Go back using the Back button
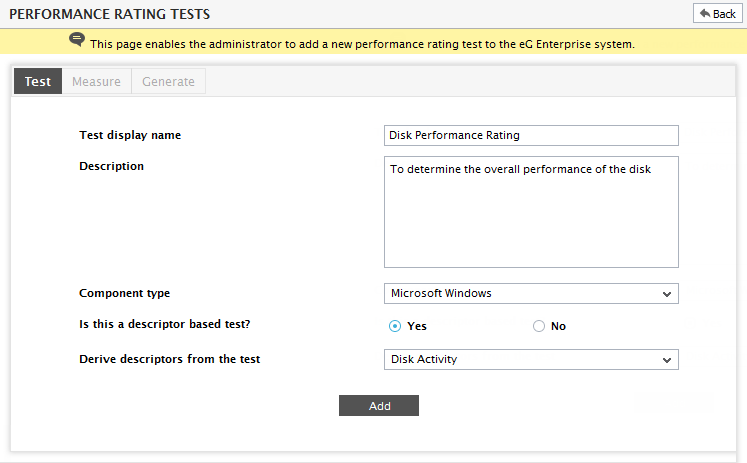Viewport: 747px width, 463px height. click(x=717, y=14)
